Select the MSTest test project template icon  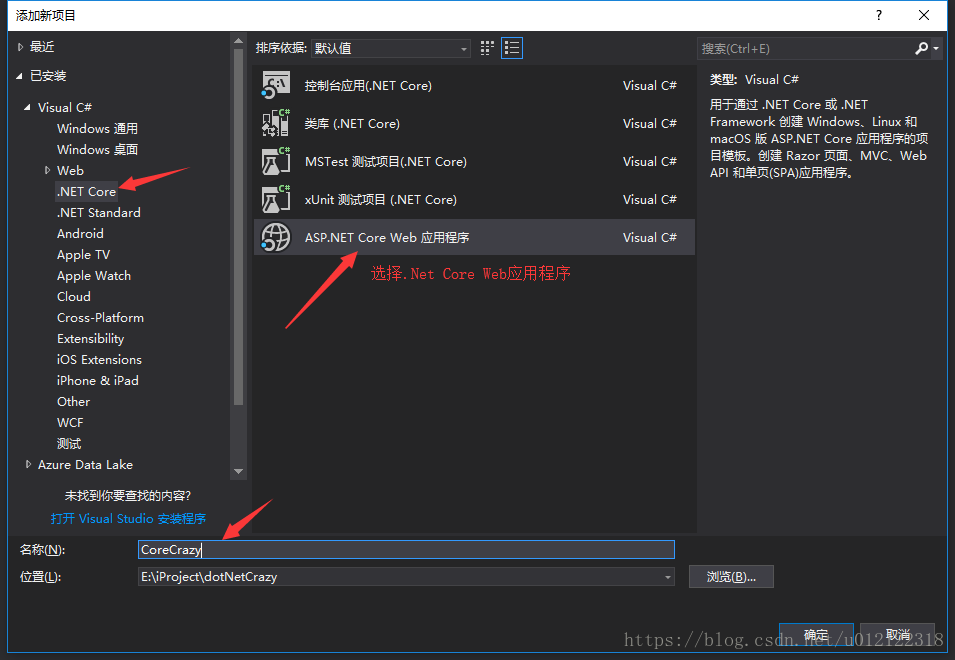pyautogui.click(x=276, y=161)
